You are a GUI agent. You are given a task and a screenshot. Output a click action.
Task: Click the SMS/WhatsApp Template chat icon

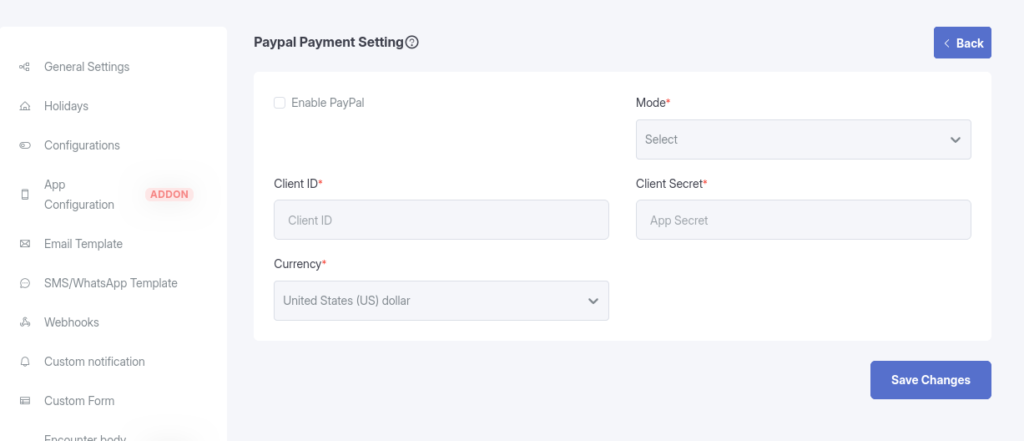tap(24, 283)
